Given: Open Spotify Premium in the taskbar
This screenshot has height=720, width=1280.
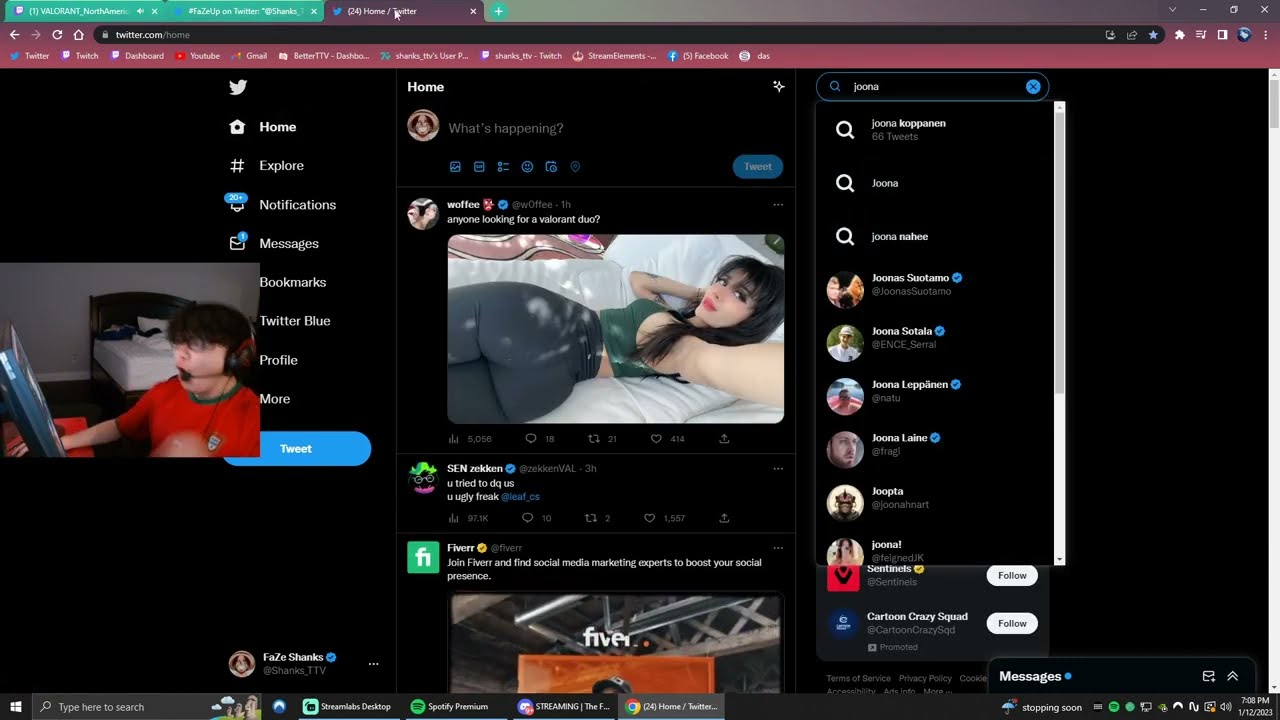Looking at the screenshot, I should 449,707.
